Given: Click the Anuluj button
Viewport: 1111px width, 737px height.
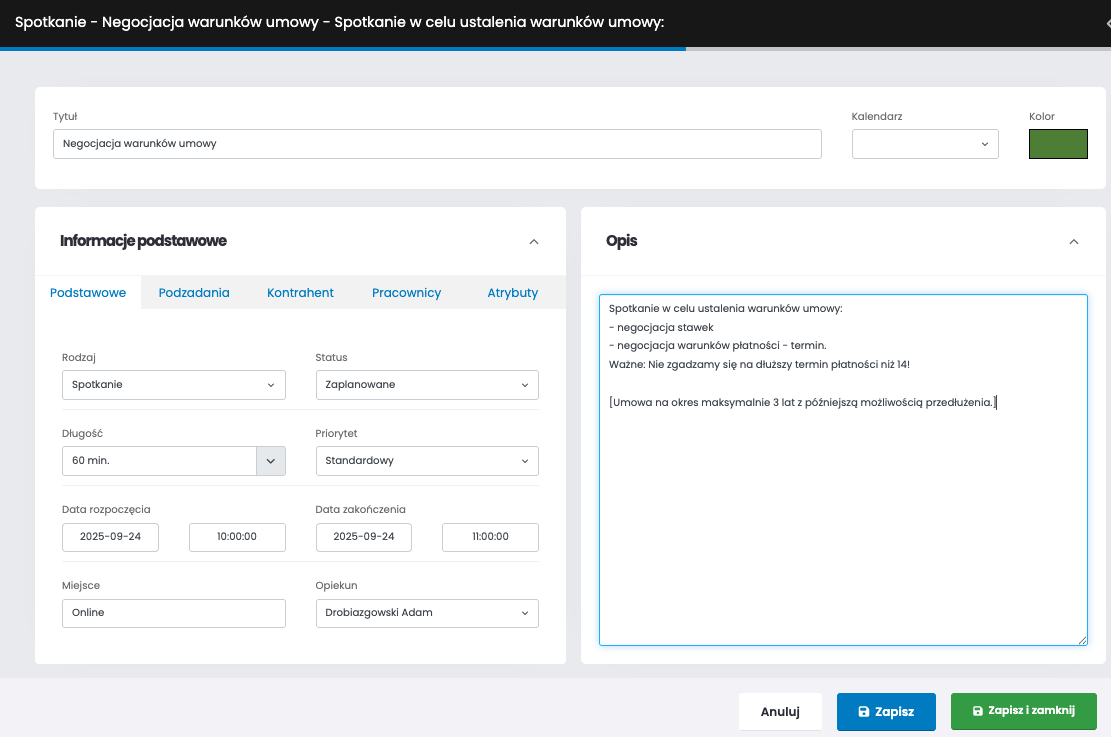Looking at the screenshot, I should (x=780, y=712).
